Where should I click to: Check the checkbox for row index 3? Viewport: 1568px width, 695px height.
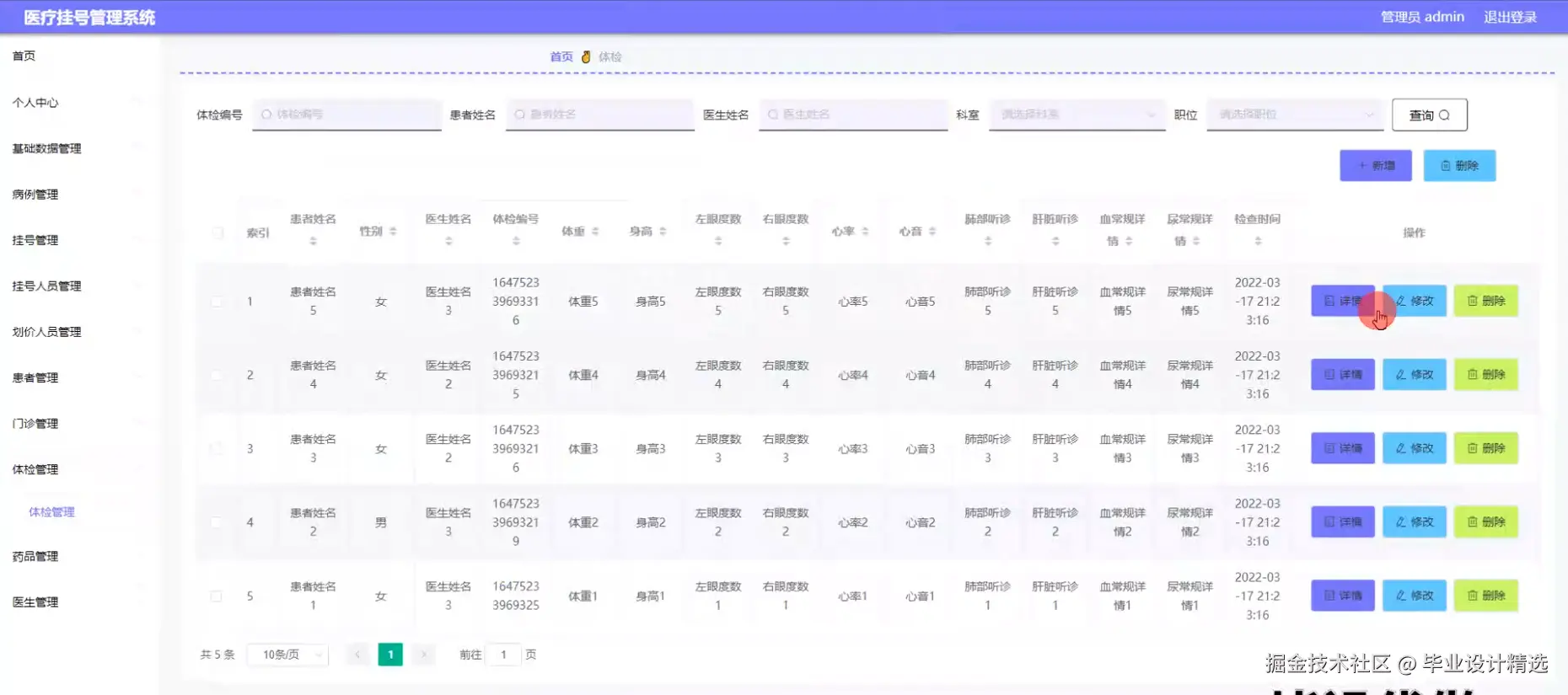[x=217, y=448]
